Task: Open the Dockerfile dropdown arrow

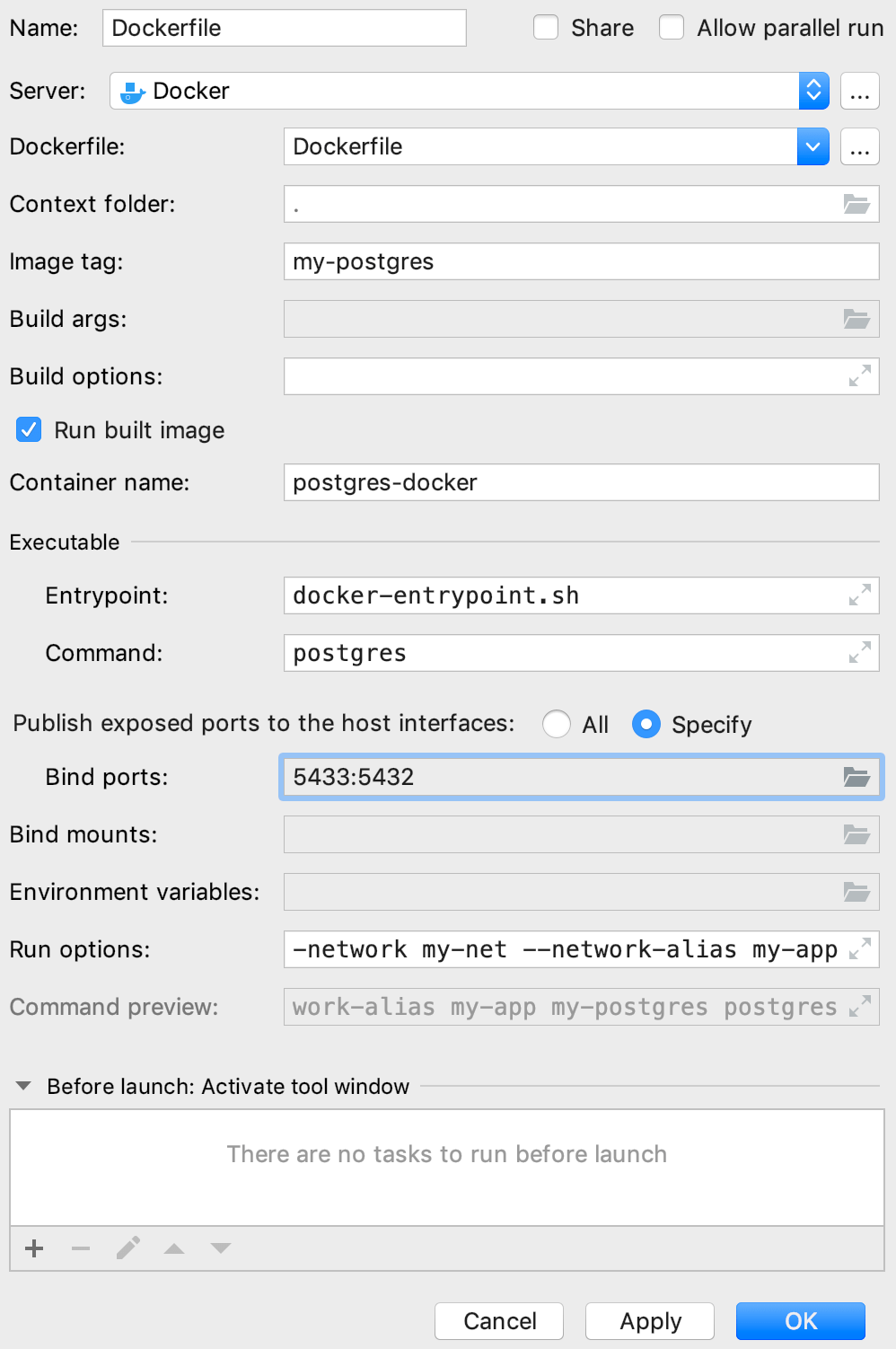Action: pos(813,146)
